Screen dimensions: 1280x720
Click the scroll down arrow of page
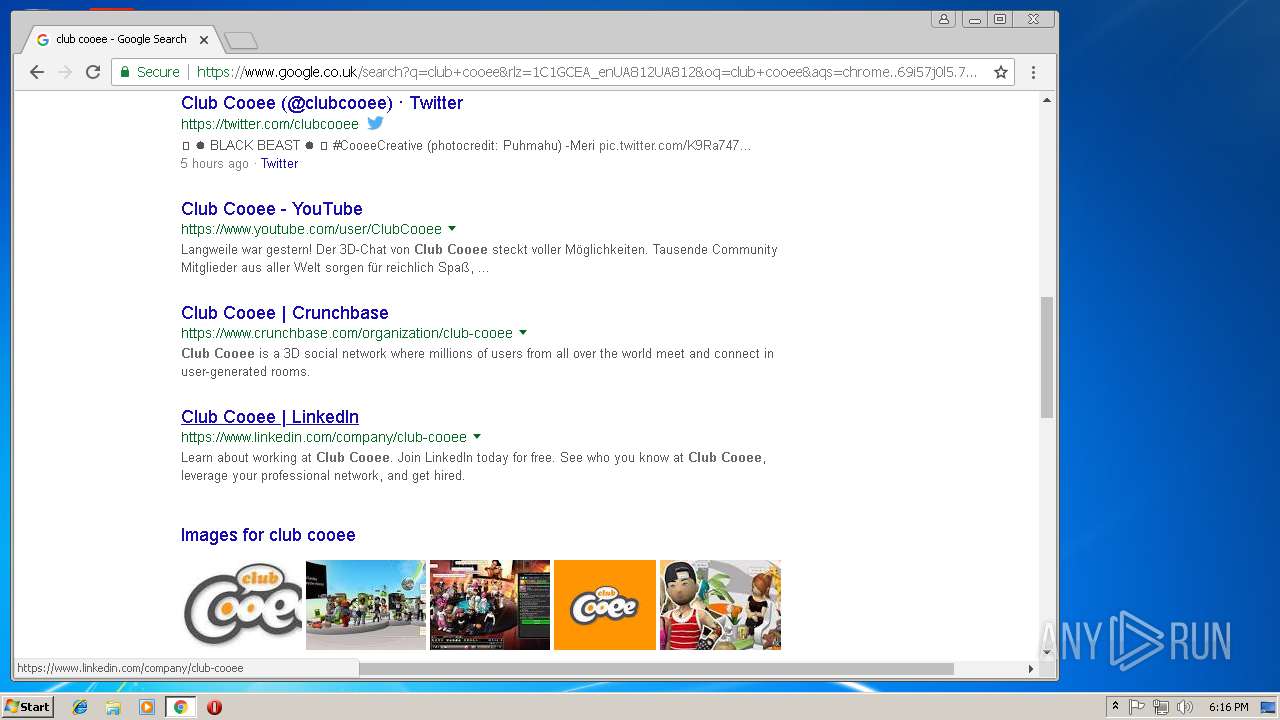pos(1047,653)
